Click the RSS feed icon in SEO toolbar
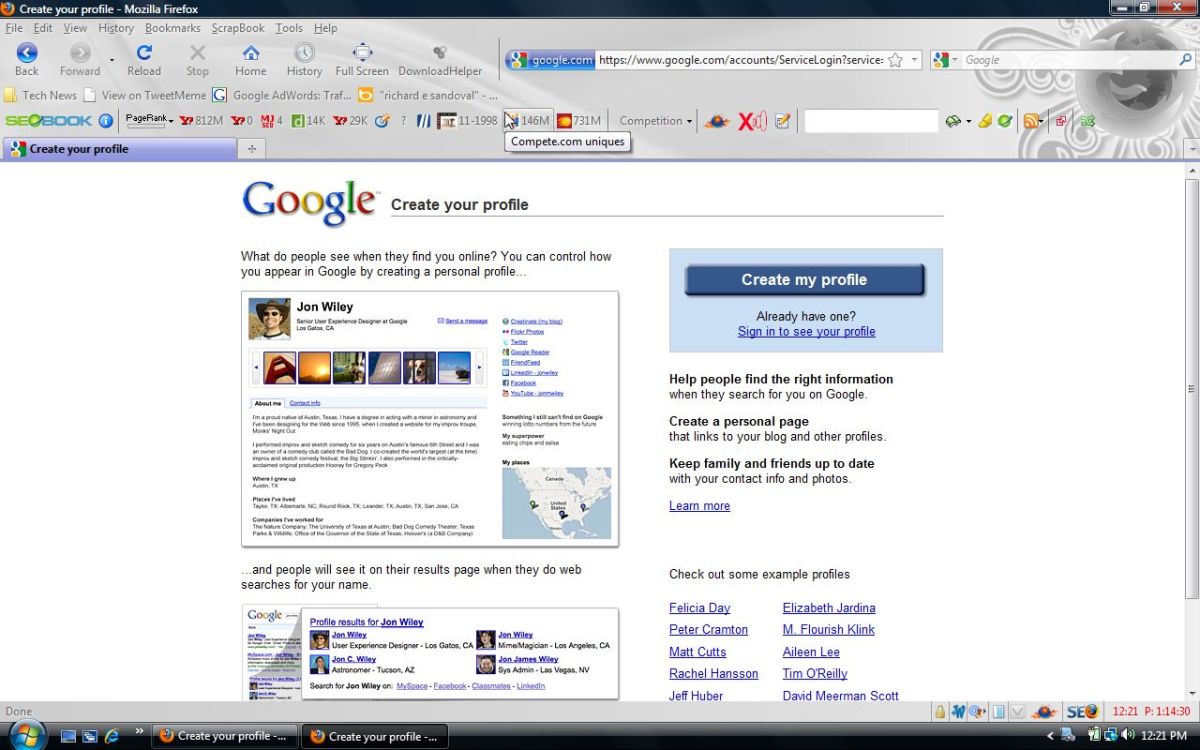This screenshot has width=1200, height=750. point(1031,121)
